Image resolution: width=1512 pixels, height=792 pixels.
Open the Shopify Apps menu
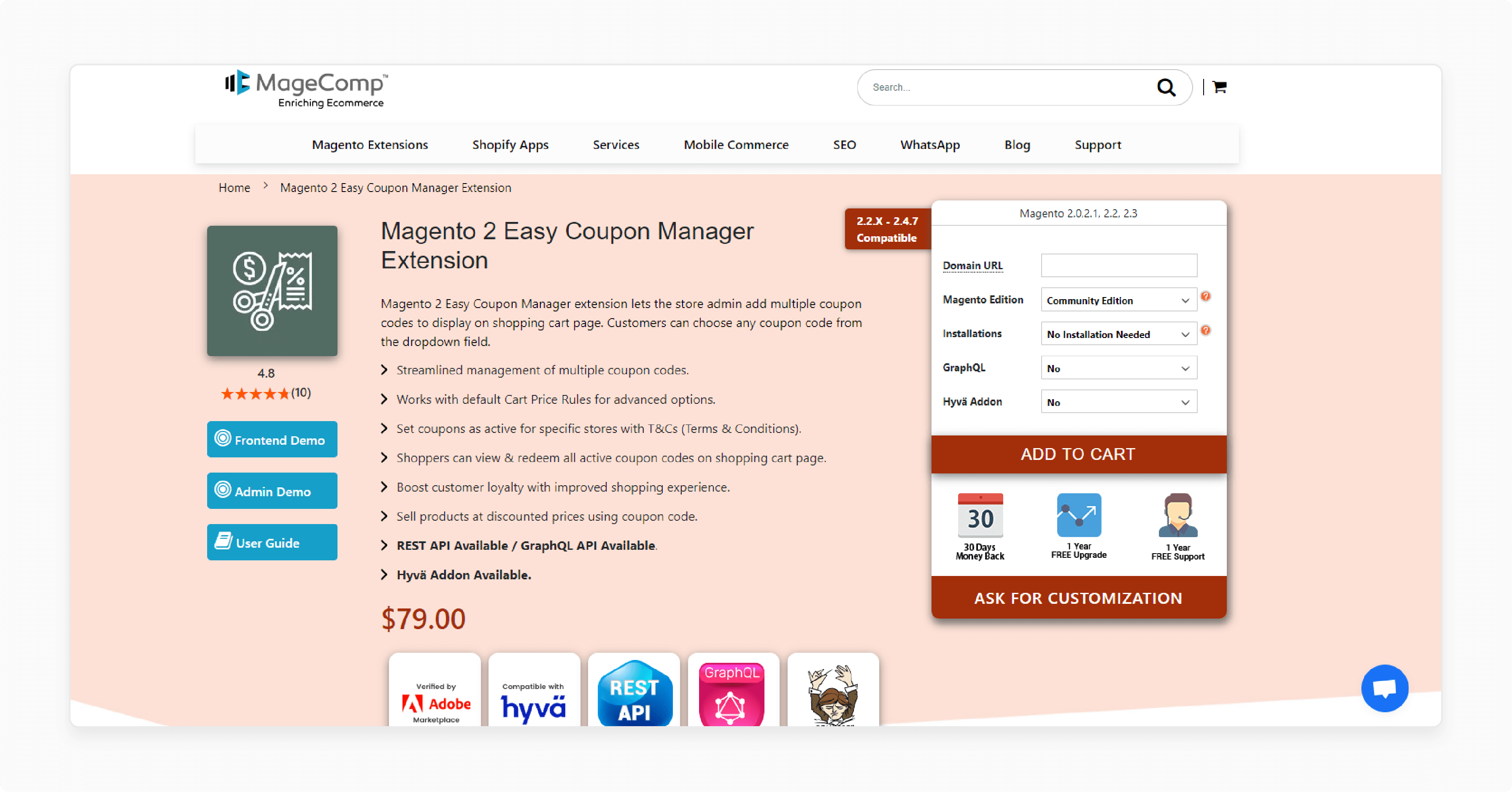510,144
